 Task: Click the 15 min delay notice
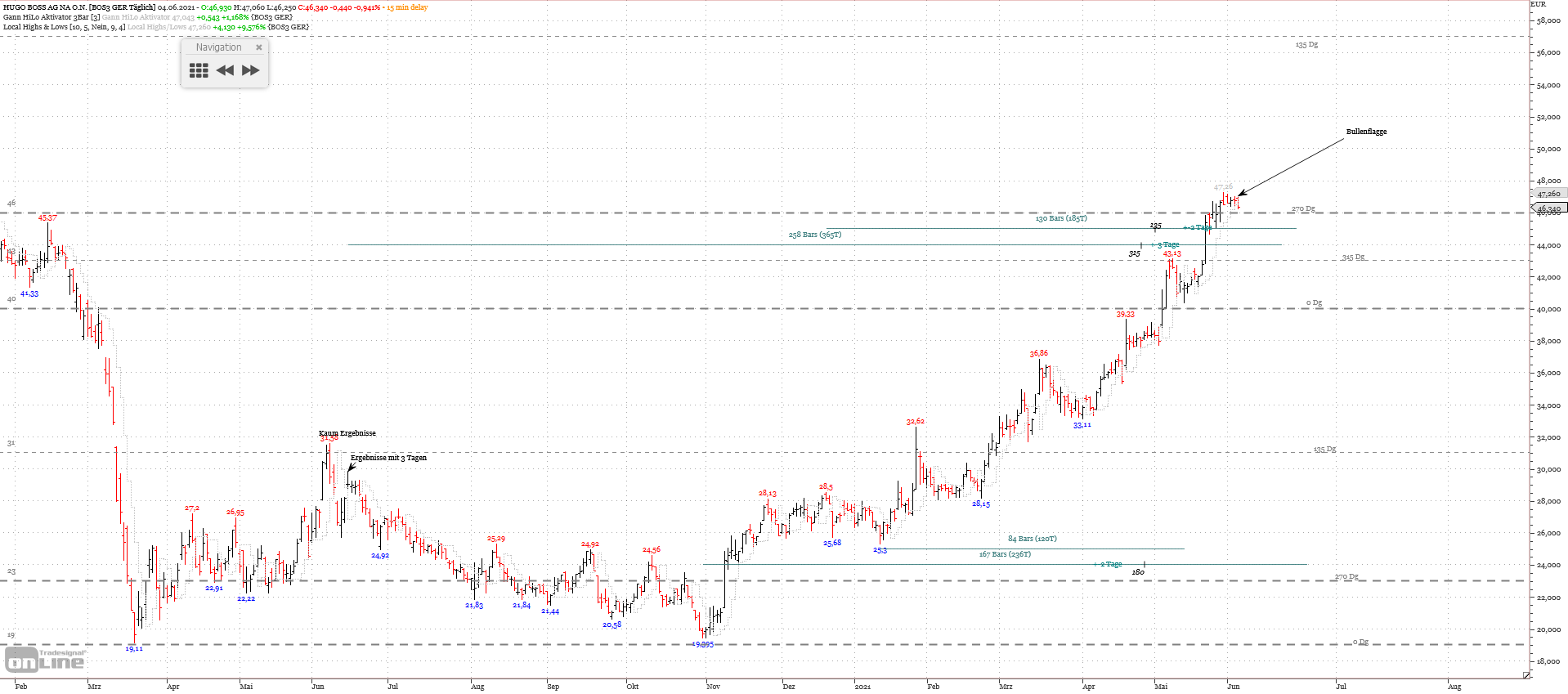tap(407, 7)
